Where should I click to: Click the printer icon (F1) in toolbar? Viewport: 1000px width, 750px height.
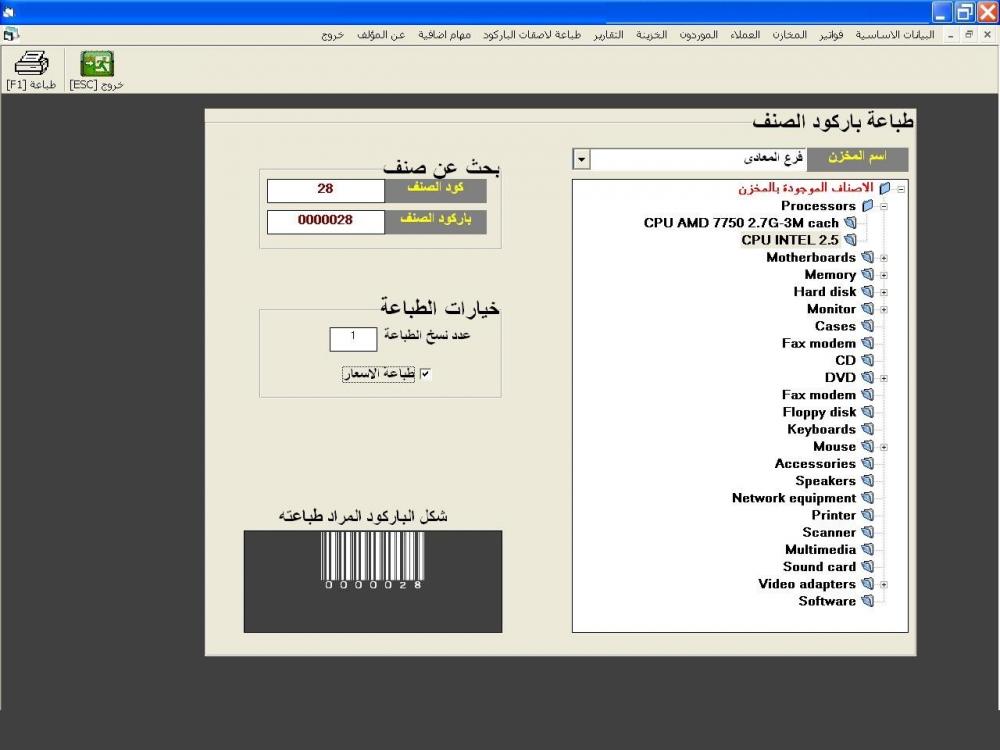(31, 63)
